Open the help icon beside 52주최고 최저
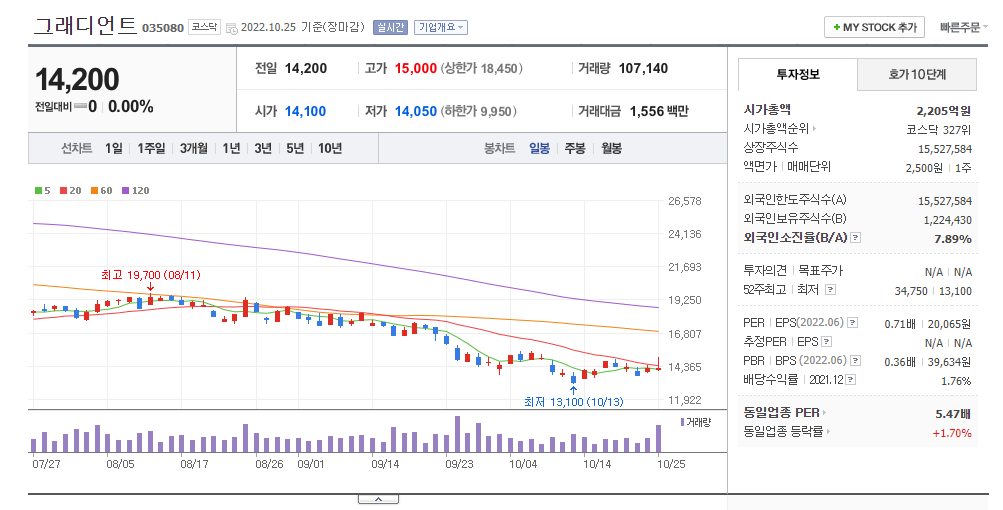Viewport: 1003px width, 510px height. [830, 290]
